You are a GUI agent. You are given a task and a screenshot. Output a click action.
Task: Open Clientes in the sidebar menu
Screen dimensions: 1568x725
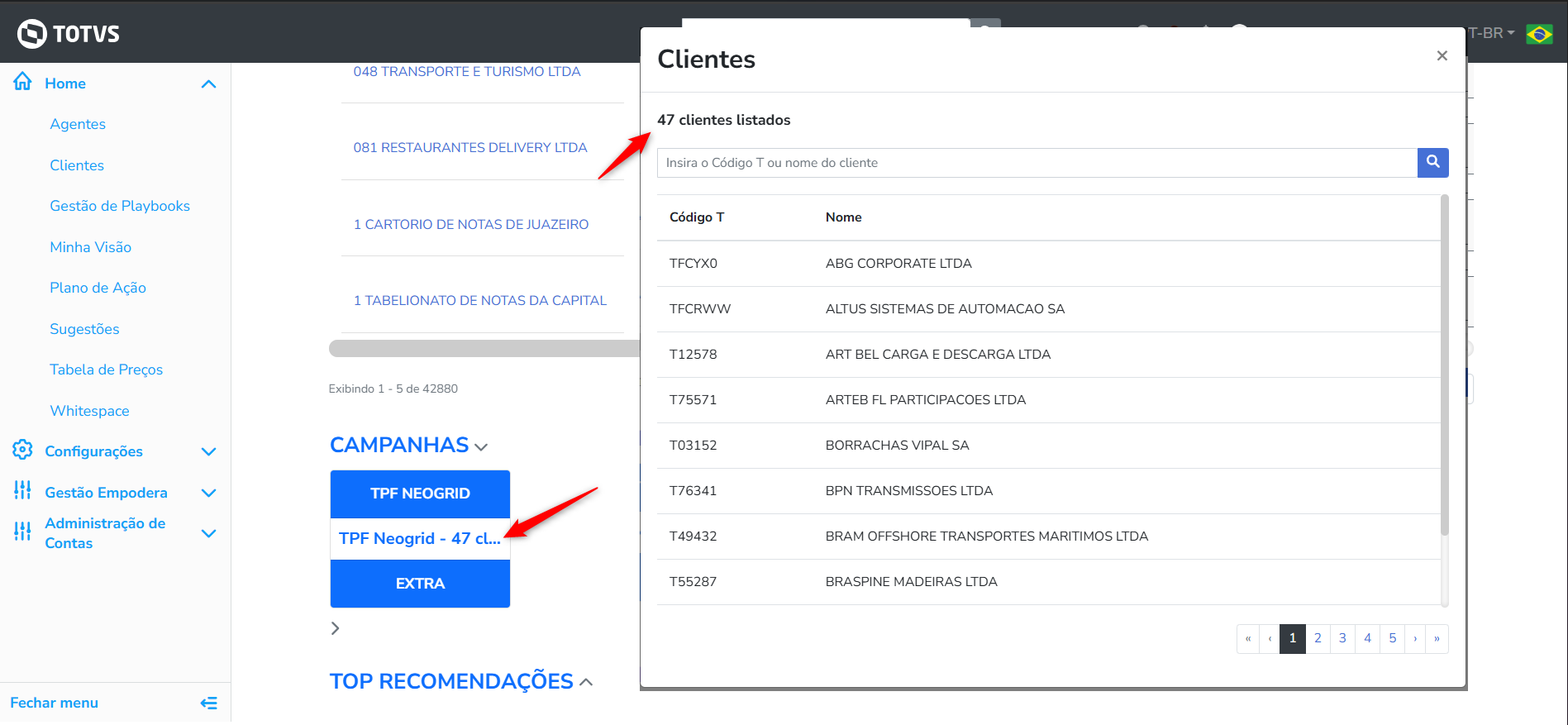pos(77,165)
